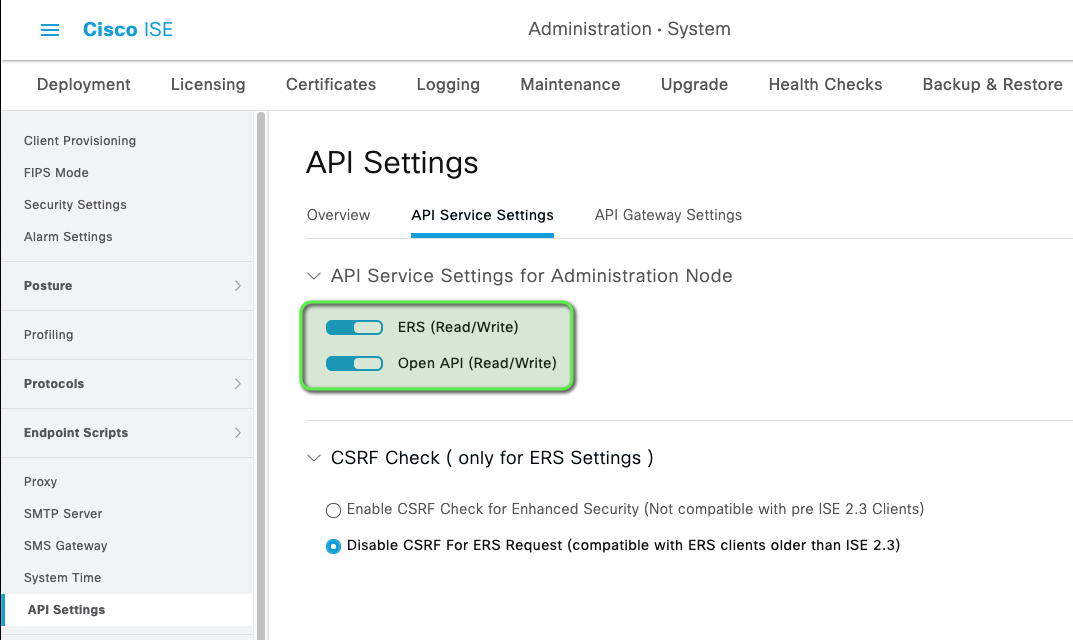
Task: Expand the Protocols sidebar group
Action: 128,383
